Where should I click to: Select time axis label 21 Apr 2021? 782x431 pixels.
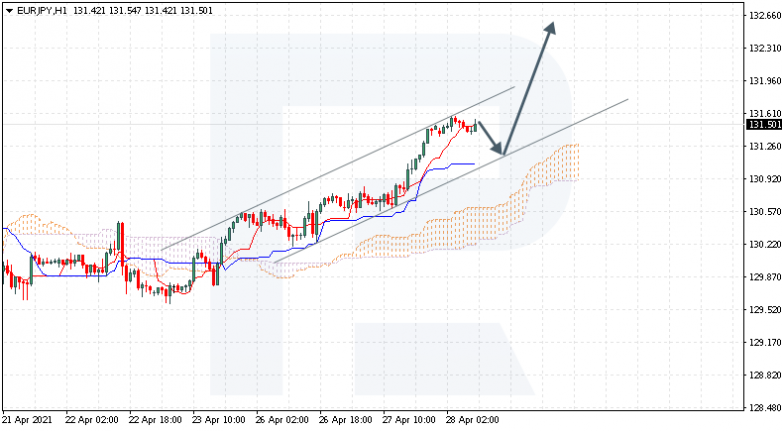(27, 420)
